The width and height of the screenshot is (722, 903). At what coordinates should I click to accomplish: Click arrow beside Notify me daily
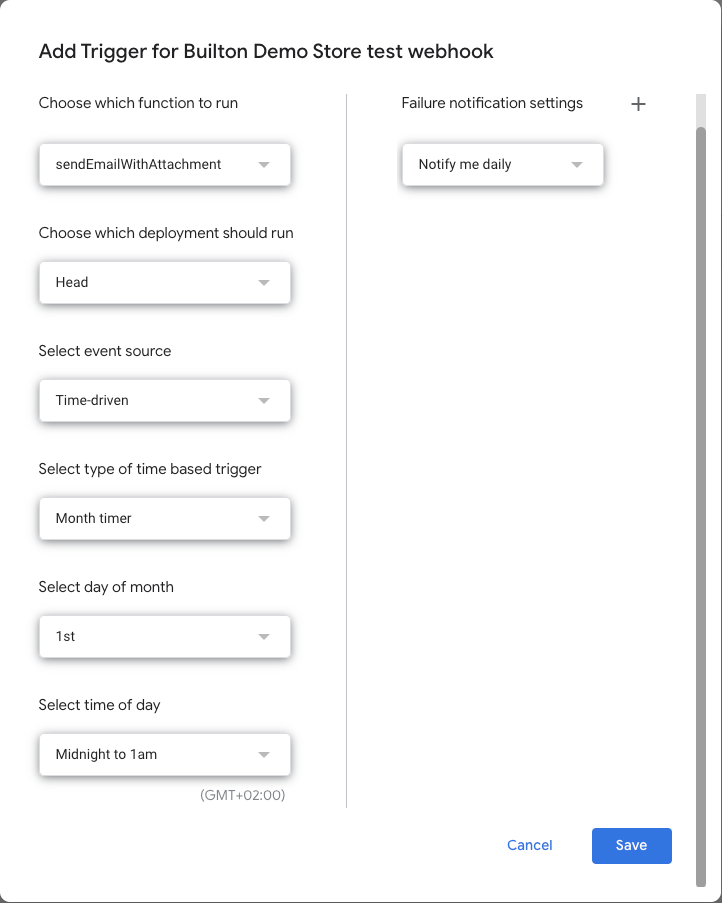(x=576, y=165)
